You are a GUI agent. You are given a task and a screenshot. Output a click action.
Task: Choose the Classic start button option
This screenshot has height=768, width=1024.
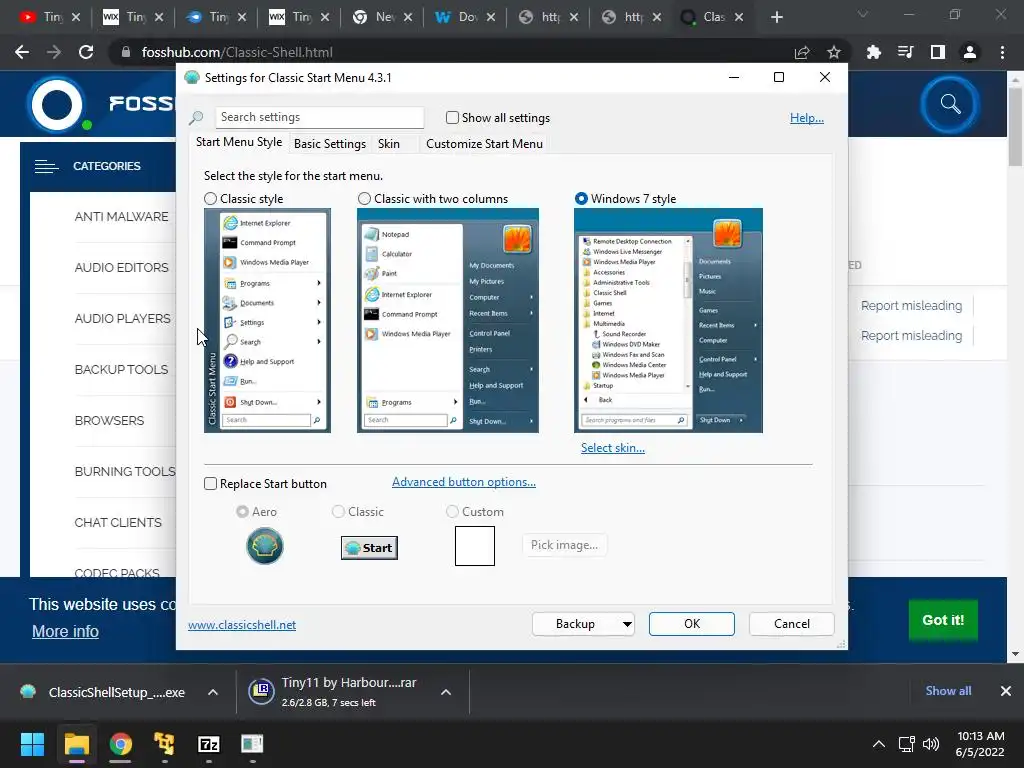pos(338,511)
